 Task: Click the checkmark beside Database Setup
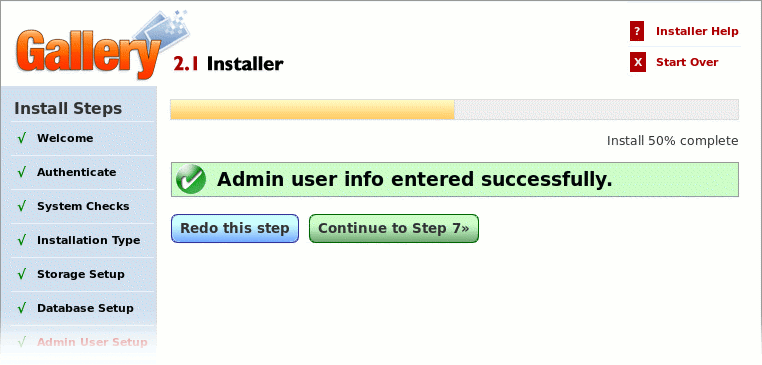[x=22, y=309]
